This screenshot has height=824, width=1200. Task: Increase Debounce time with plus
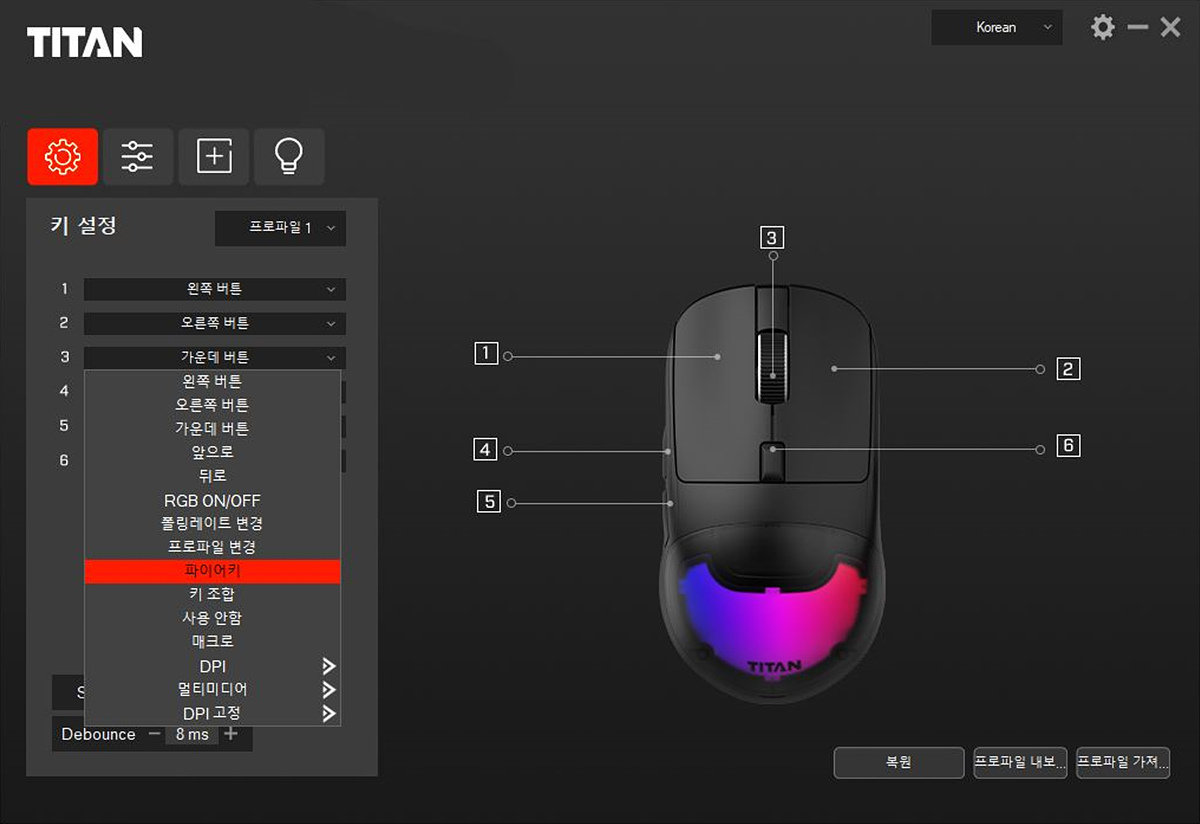pos(231,734)
